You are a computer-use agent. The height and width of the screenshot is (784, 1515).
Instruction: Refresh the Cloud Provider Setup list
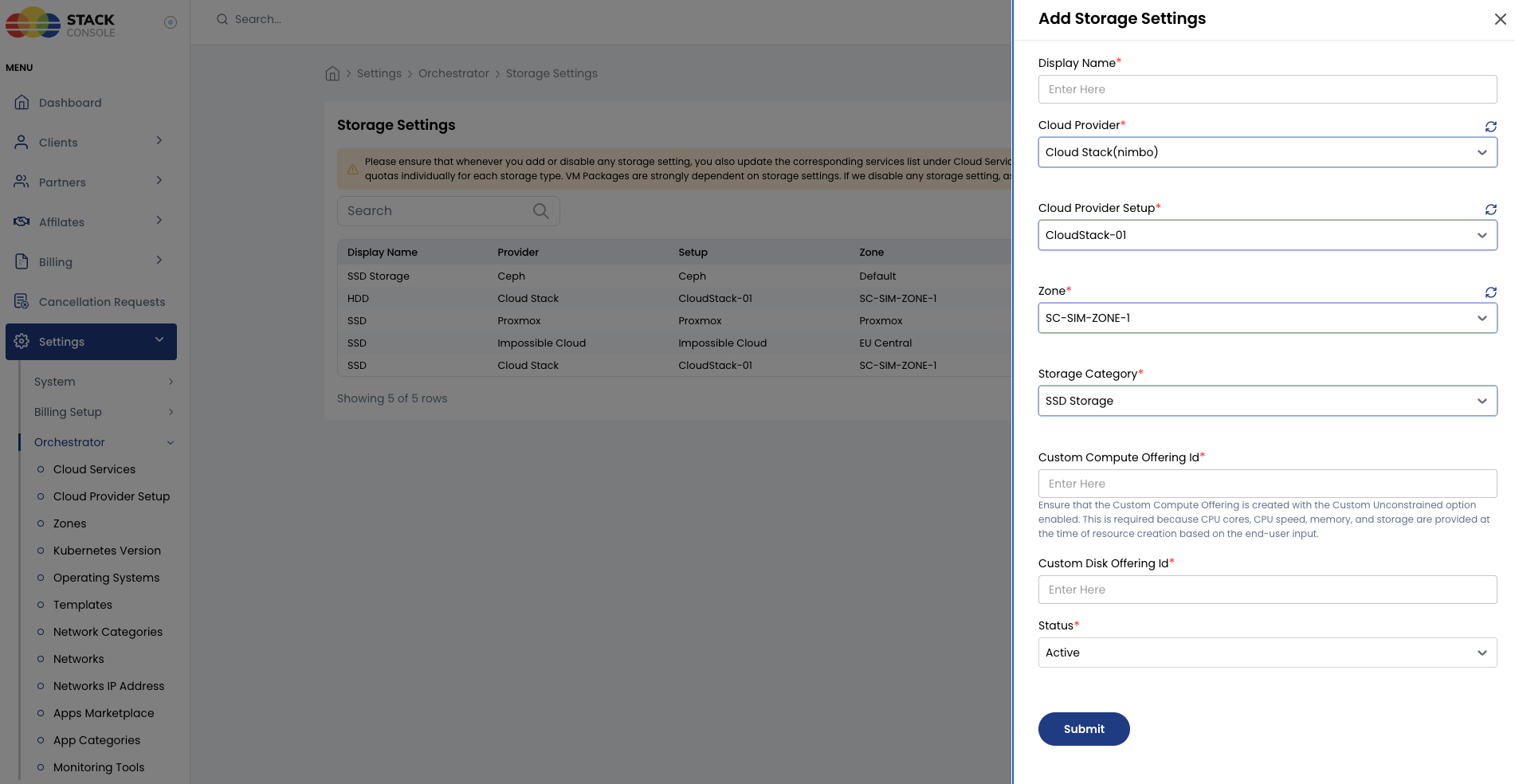tap(1490, 209)
